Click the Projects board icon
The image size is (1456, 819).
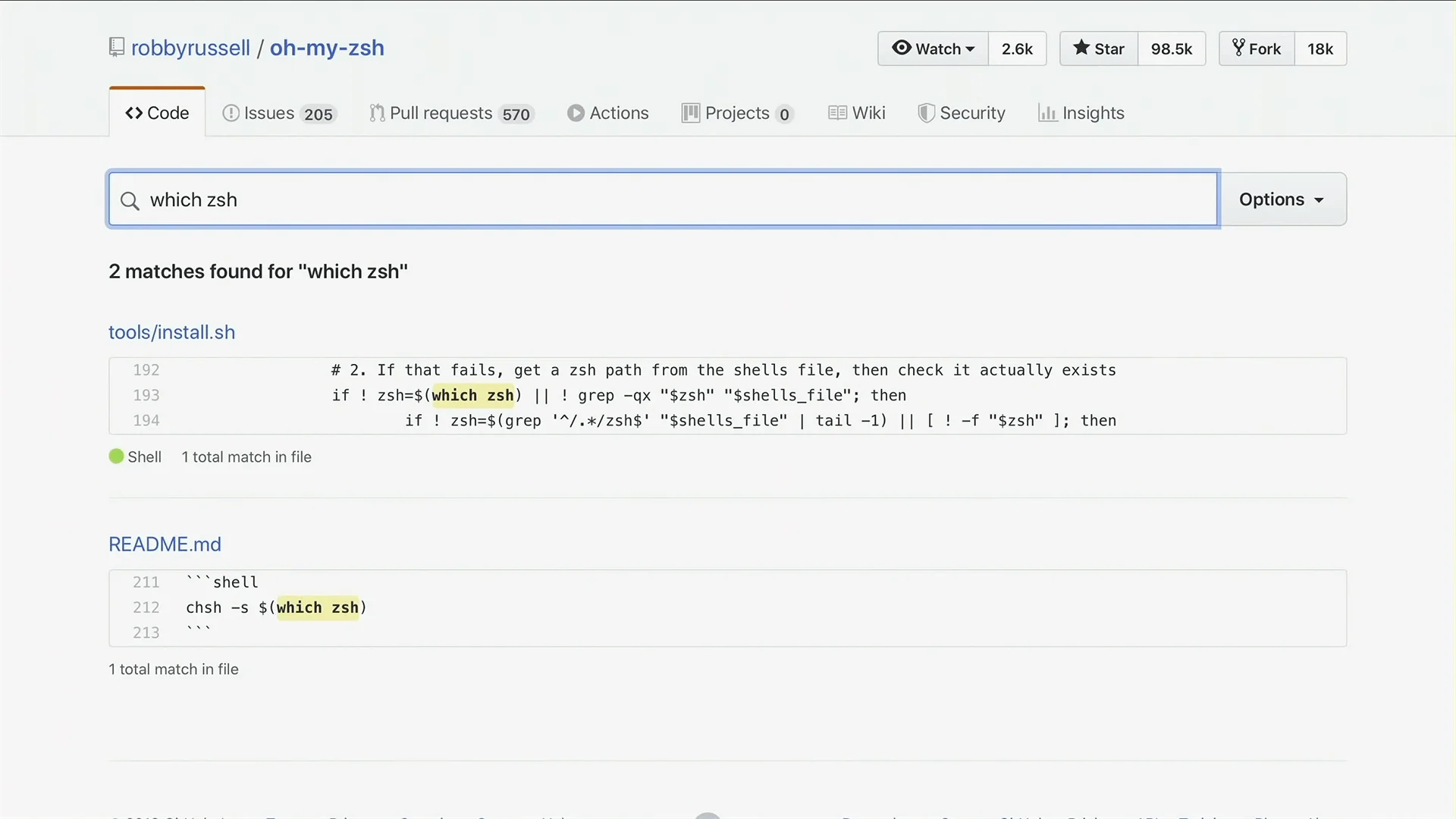pos(690,113)
